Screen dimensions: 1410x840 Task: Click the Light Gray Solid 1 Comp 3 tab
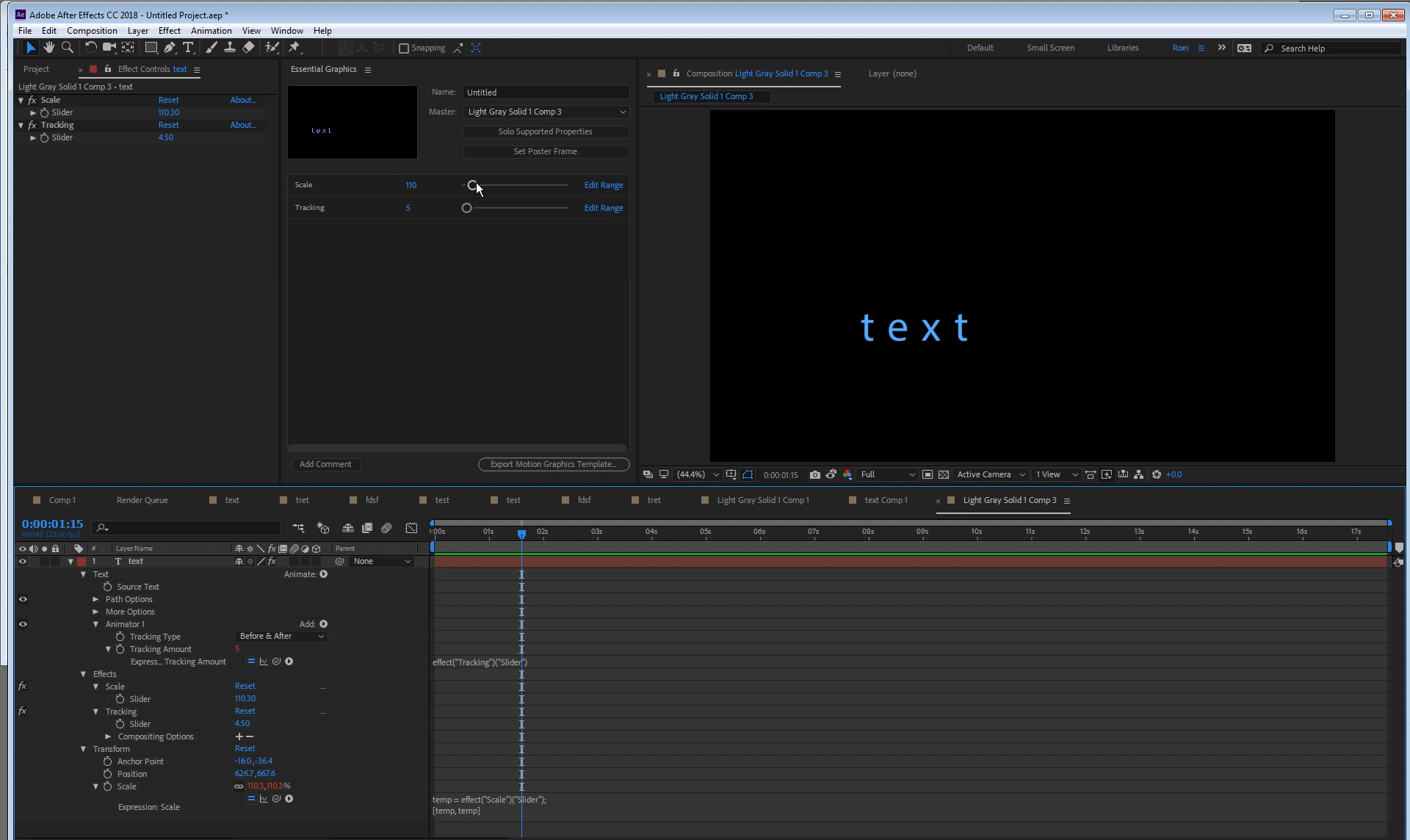1008,499
